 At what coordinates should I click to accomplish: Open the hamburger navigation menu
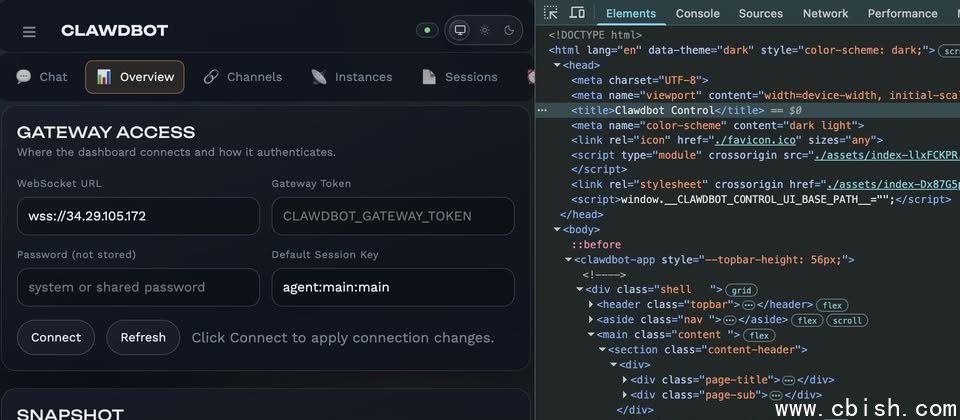pyautogui.click(x=29, y=31)
